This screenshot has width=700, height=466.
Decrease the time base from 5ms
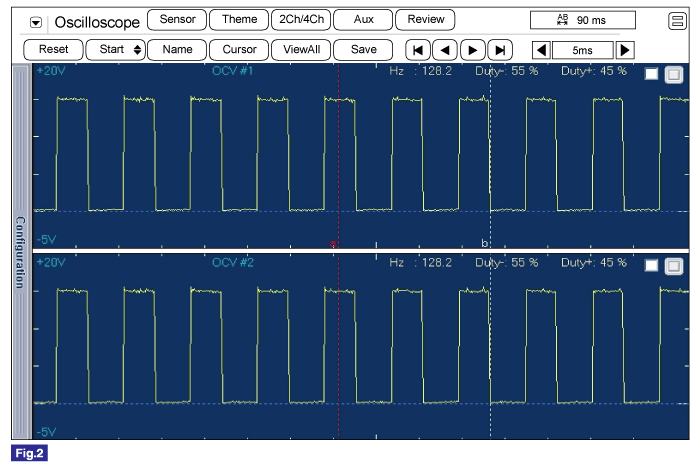click(x=541, y=50)
